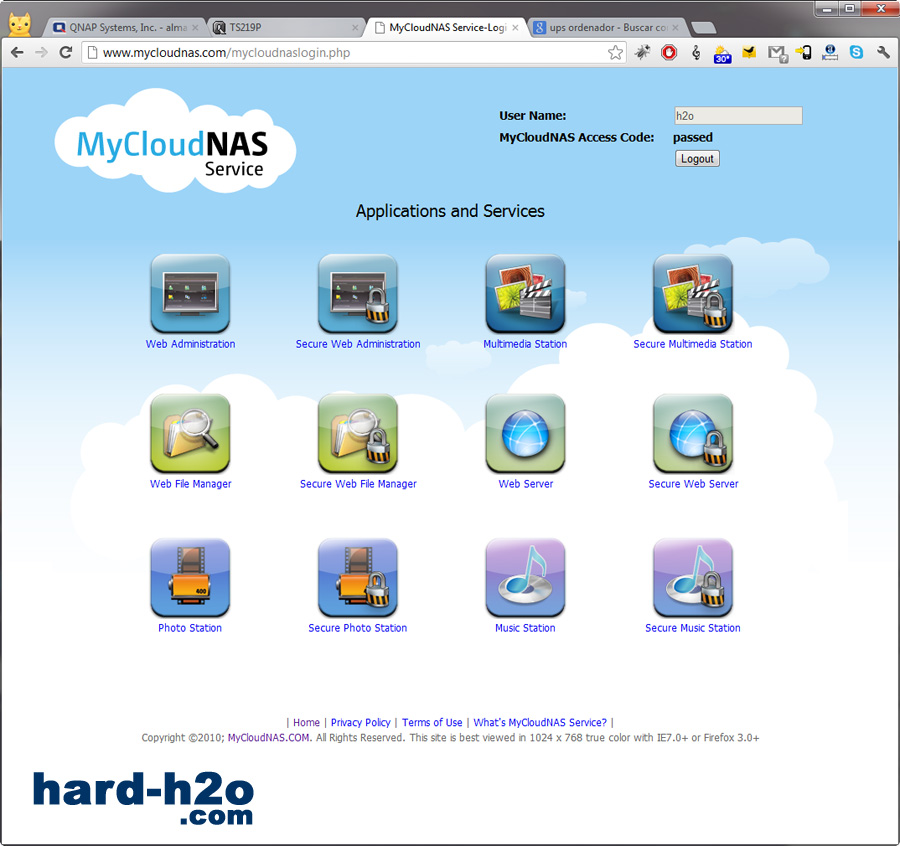
Task: Close the TS219P tab
Action: (x=355, y=28)
